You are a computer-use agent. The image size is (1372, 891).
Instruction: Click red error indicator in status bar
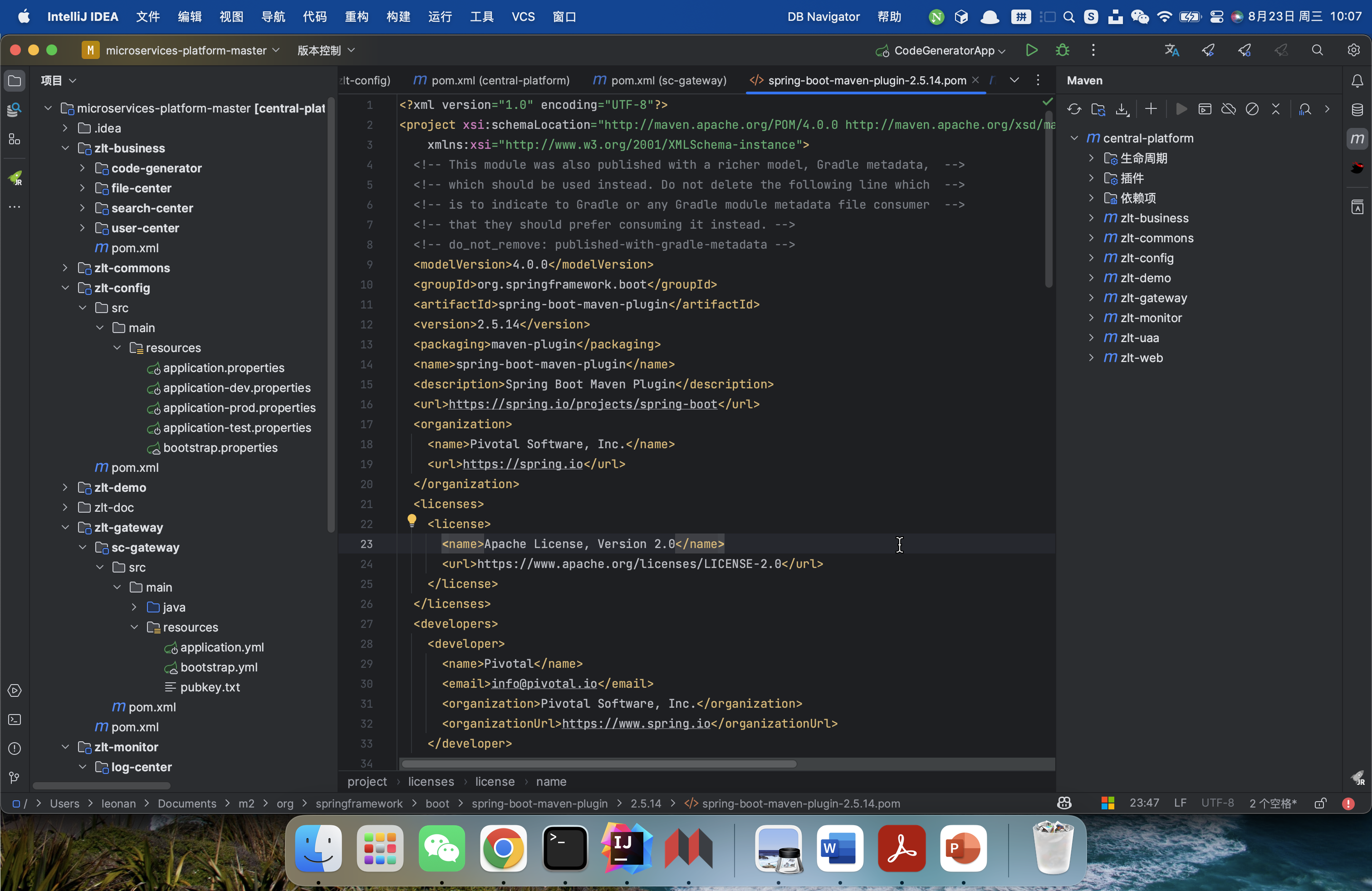[x=1348, y=803]
